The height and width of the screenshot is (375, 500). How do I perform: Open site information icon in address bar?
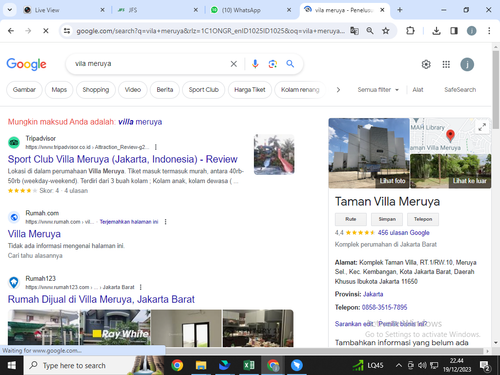[67, 31]
